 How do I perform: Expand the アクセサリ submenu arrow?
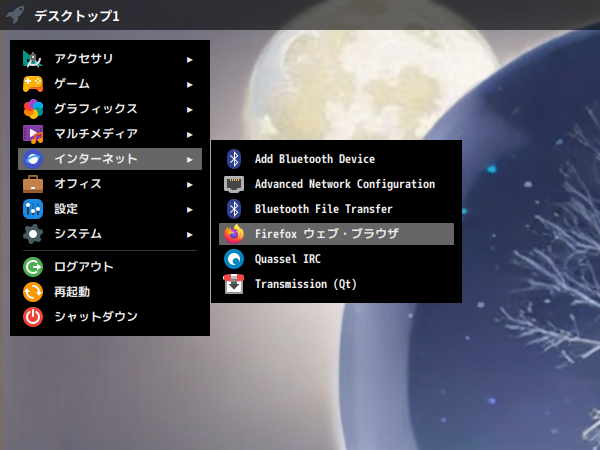pyautogui.click(x=189, y=60)
